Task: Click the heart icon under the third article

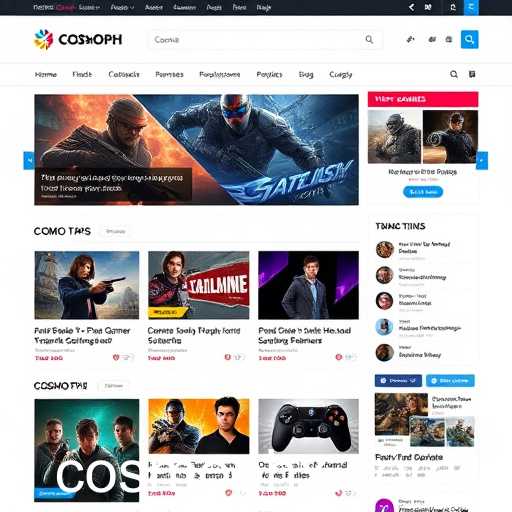Action: pos(339,357)
